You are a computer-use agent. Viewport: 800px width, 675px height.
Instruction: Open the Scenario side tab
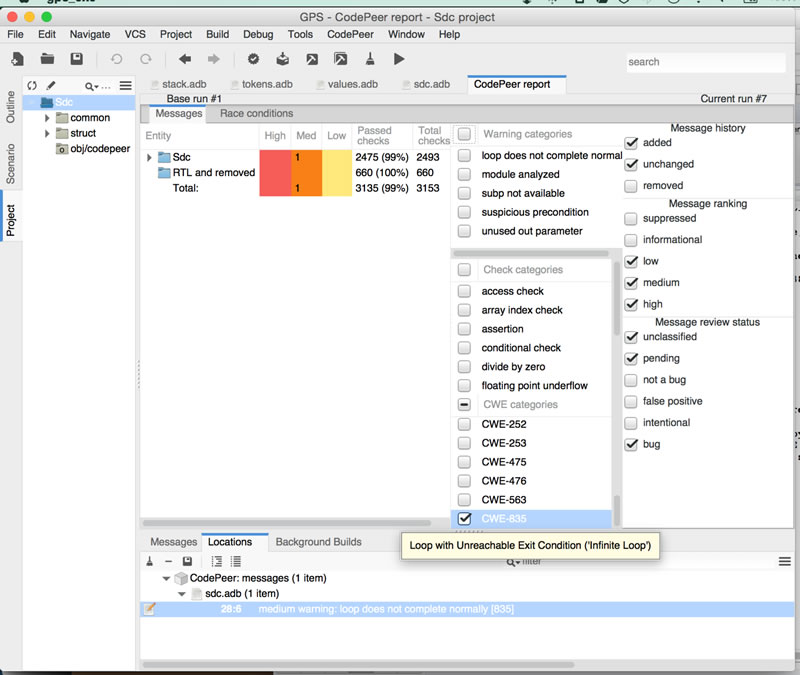pyautogui.click(x=10, y=164)
